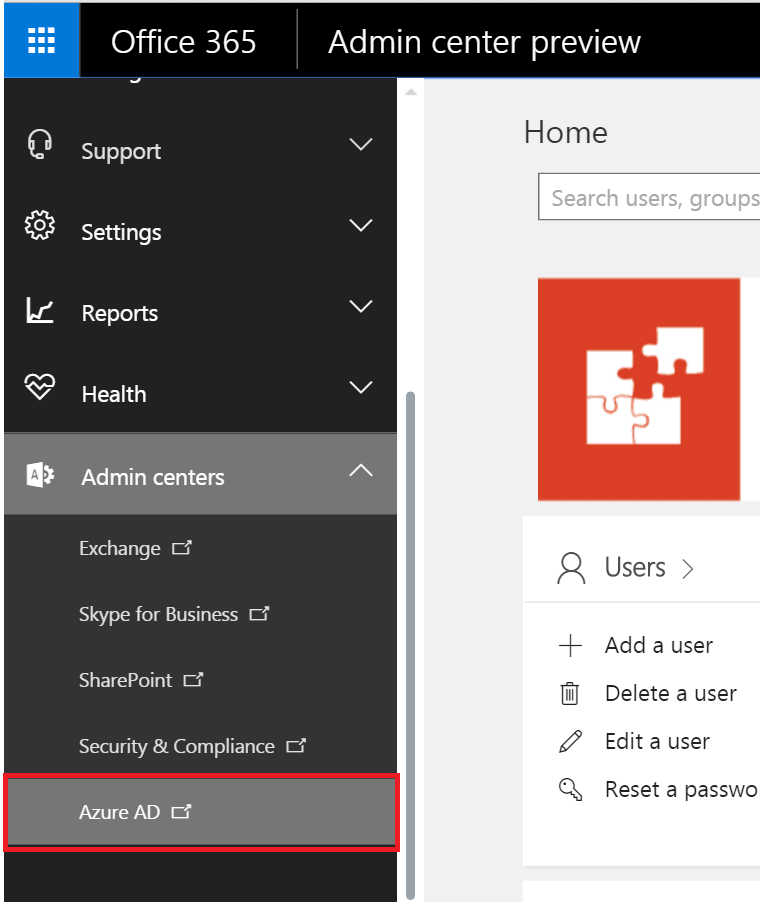
Task: Click the Admin center preview title text
Action: [484, 42]
